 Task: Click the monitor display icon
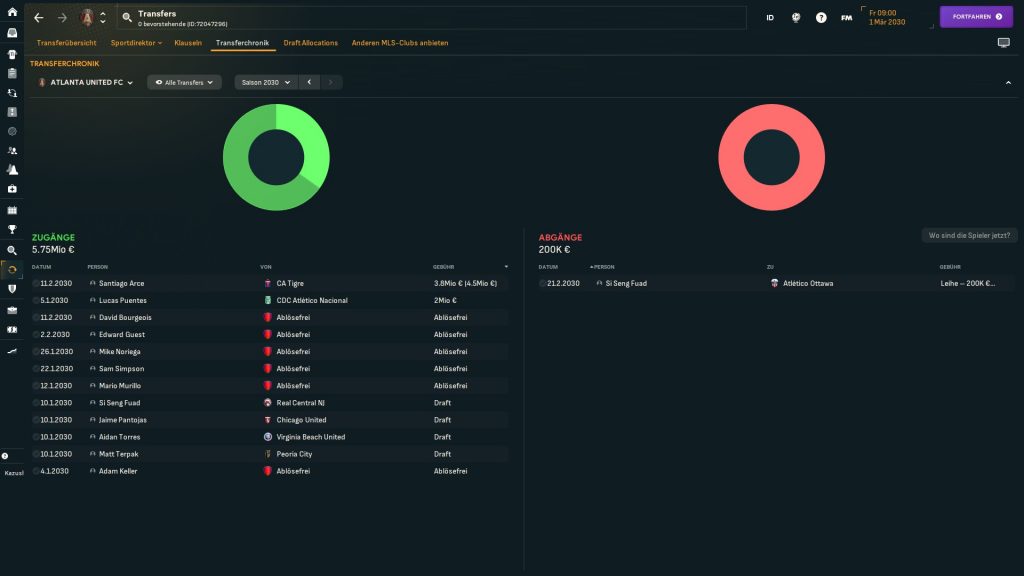[1003, 43]
